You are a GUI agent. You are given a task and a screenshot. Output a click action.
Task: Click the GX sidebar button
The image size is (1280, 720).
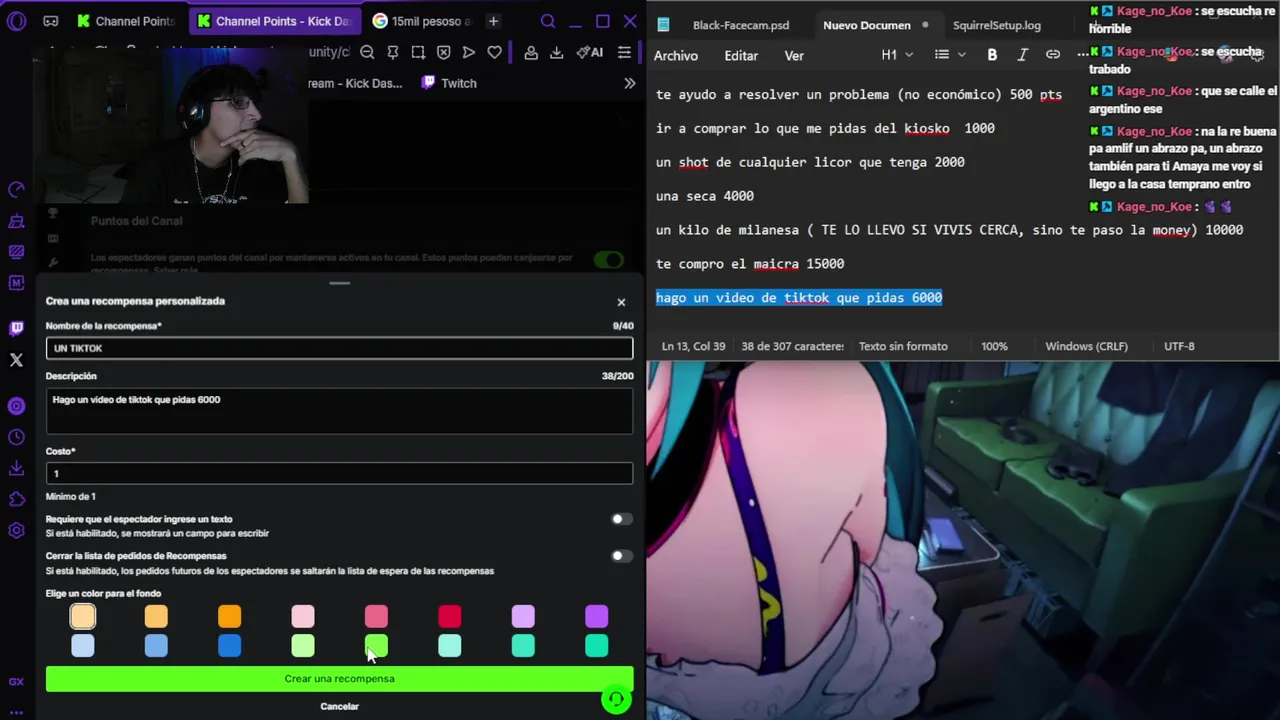point(16,682)
